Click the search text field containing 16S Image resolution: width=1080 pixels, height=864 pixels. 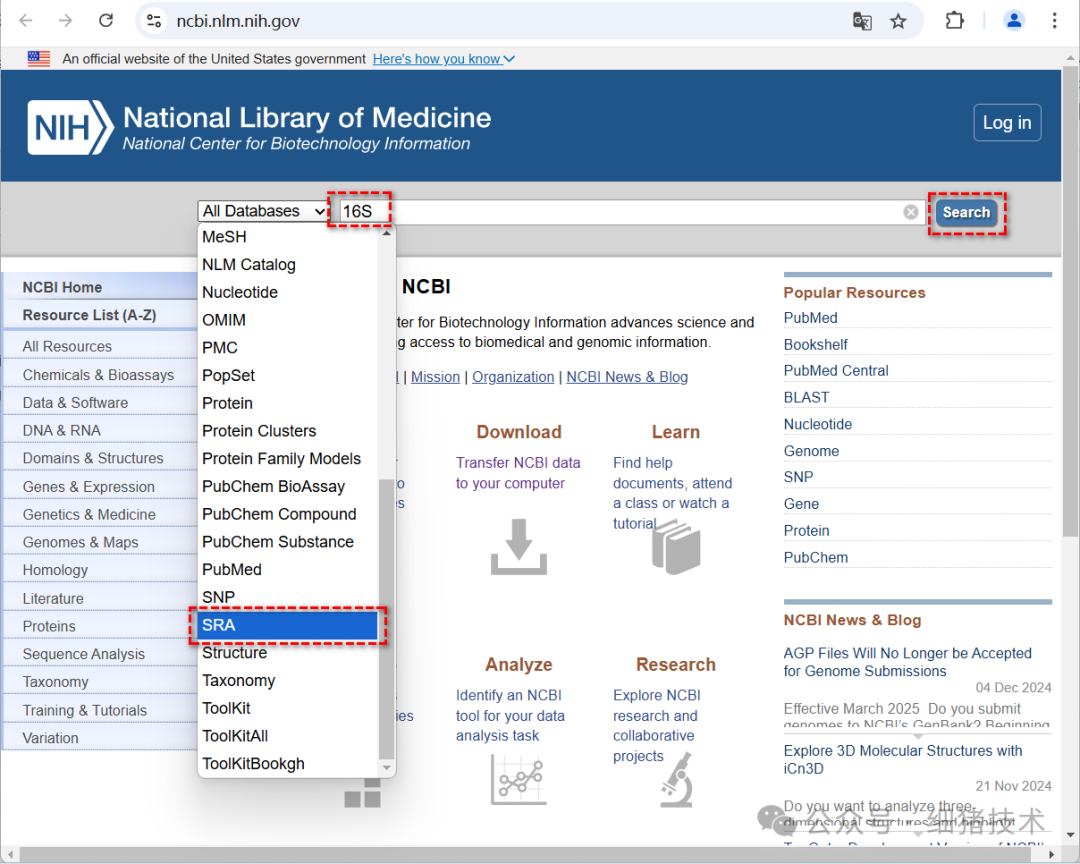pyautogui.click(x=620, y=212)
